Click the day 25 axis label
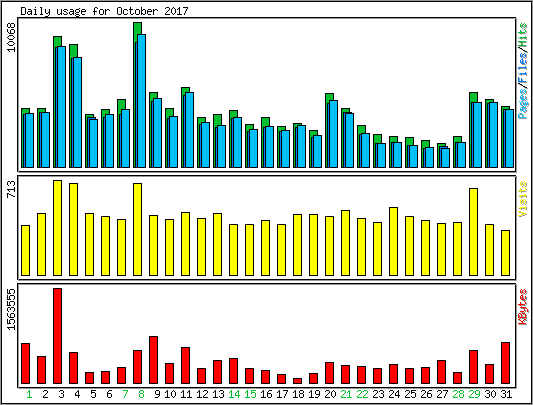The image size is (533, 405). [410, 394]
